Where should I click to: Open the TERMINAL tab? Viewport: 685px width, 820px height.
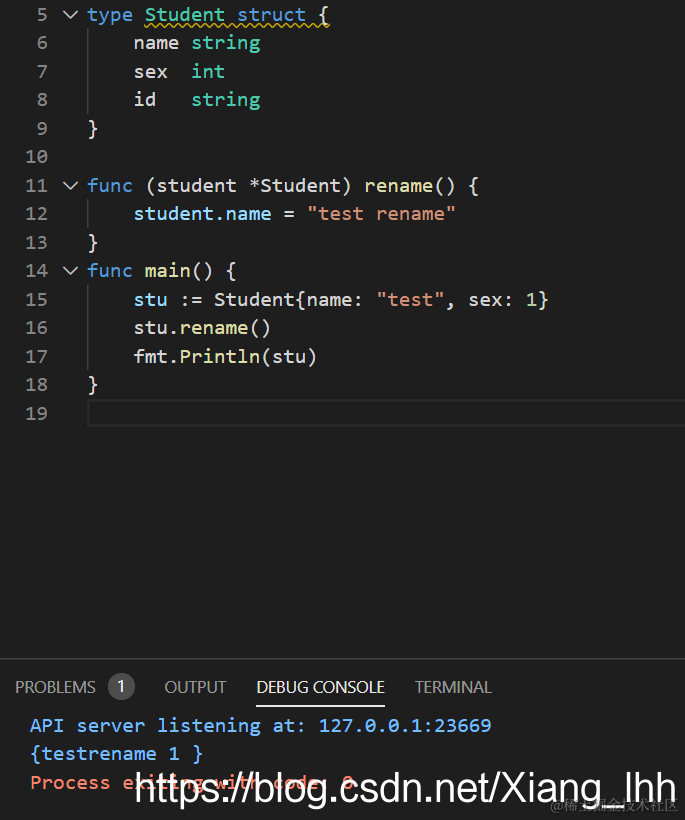453,687
